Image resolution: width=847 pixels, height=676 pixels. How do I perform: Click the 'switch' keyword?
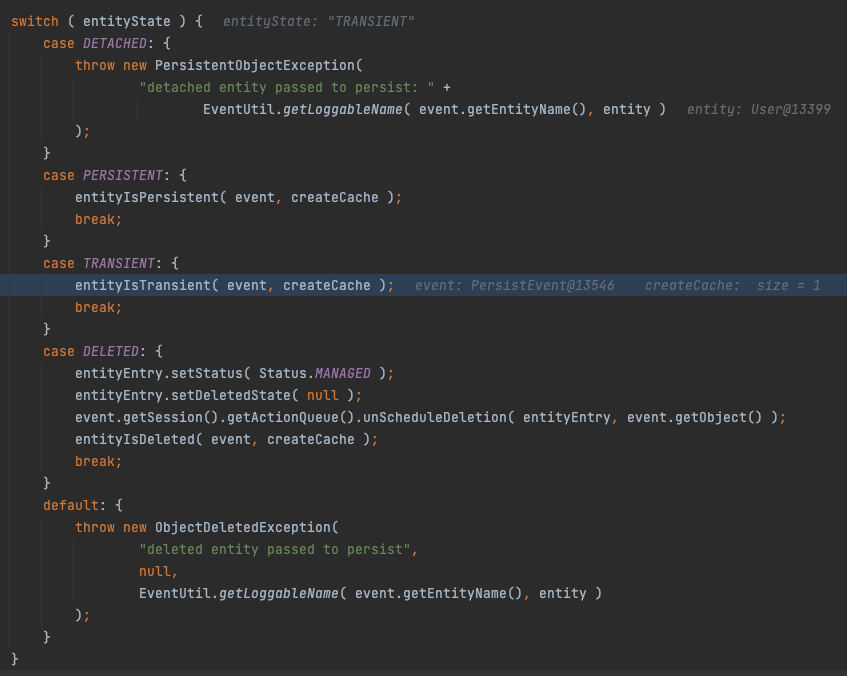point(35,22)
